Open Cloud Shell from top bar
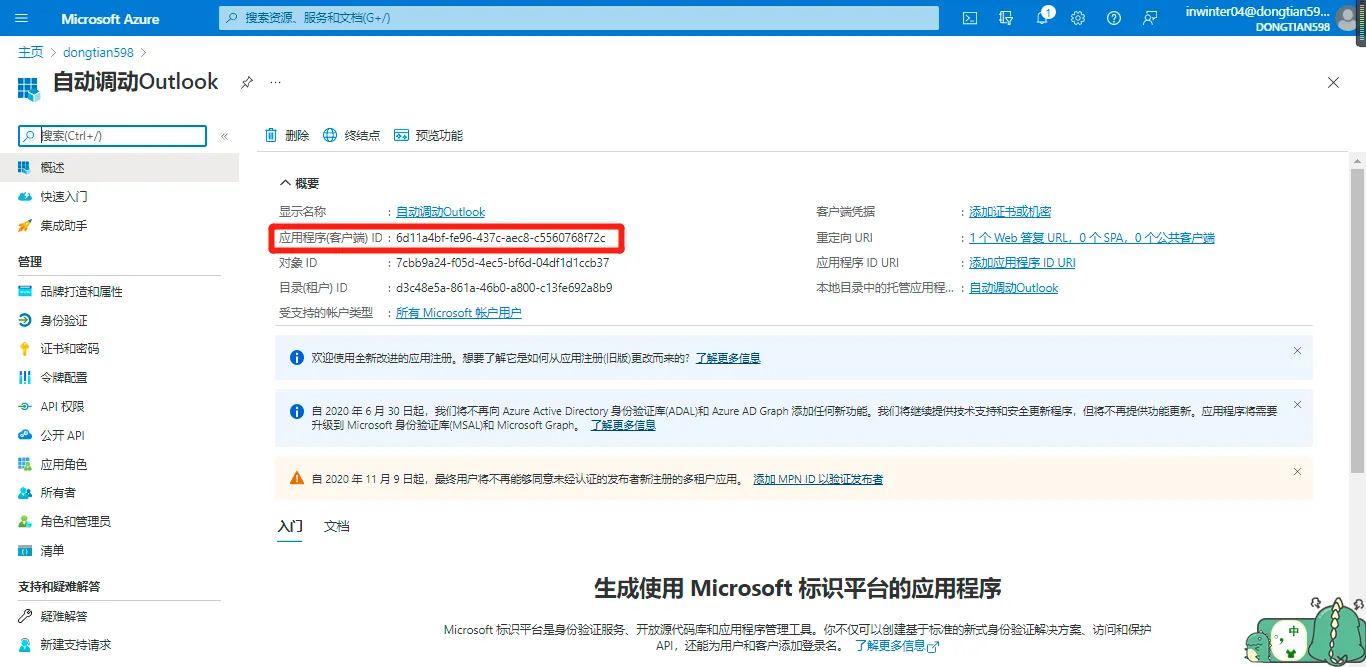Image resolution: width=1366 pixels, height=667 pixels. 969,18
